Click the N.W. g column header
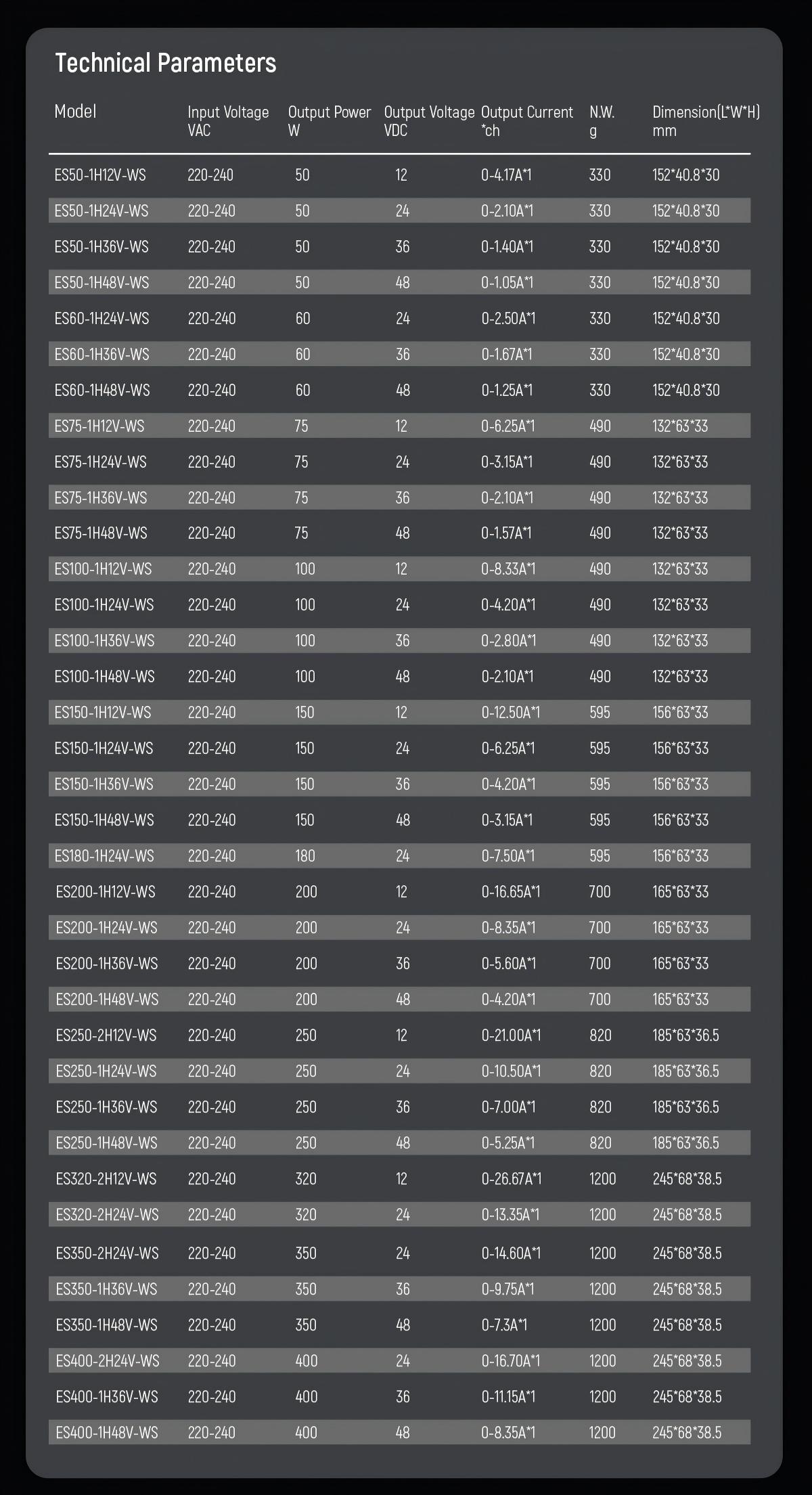Image resolution: width=812 pixels, height=1495 pixels. [602, 121]
